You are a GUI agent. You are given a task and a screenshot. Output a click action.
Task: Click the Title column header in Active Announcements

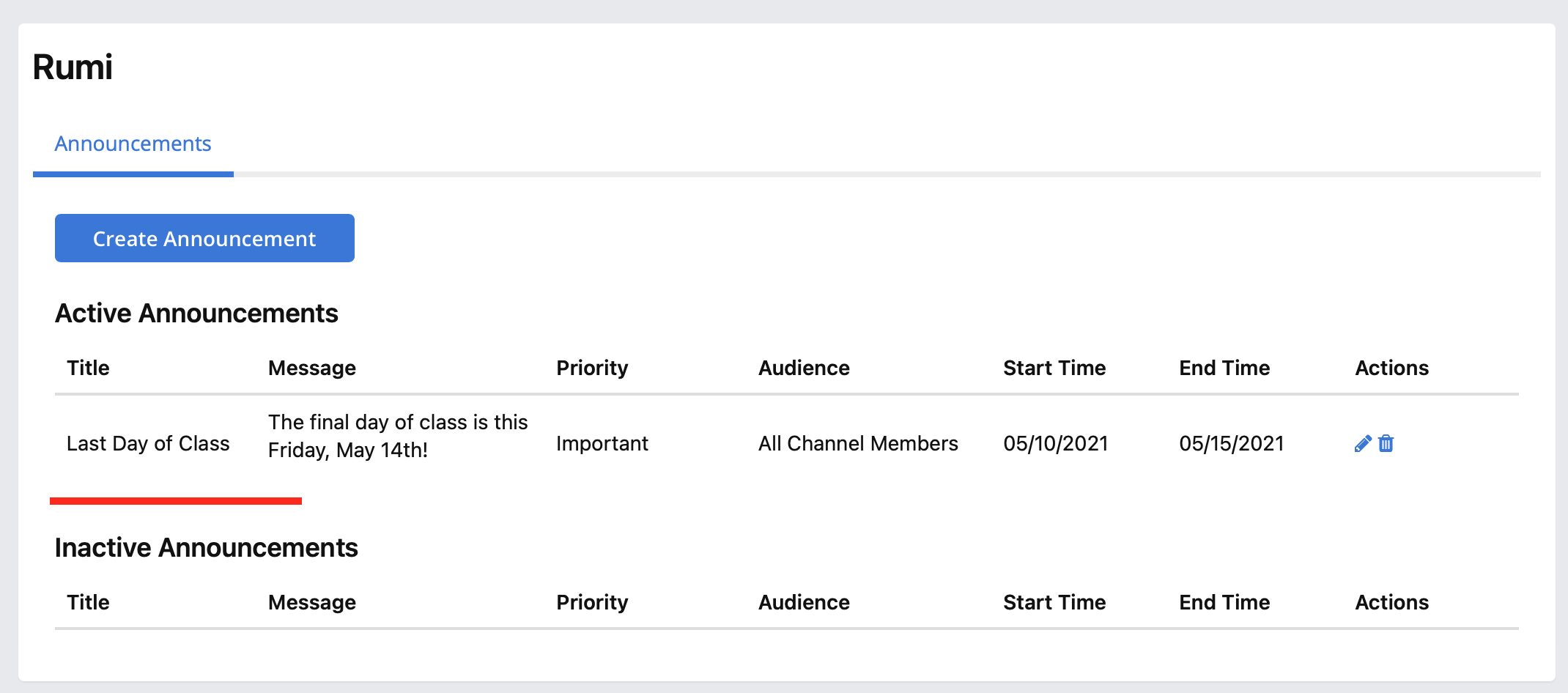click(88, 368)
